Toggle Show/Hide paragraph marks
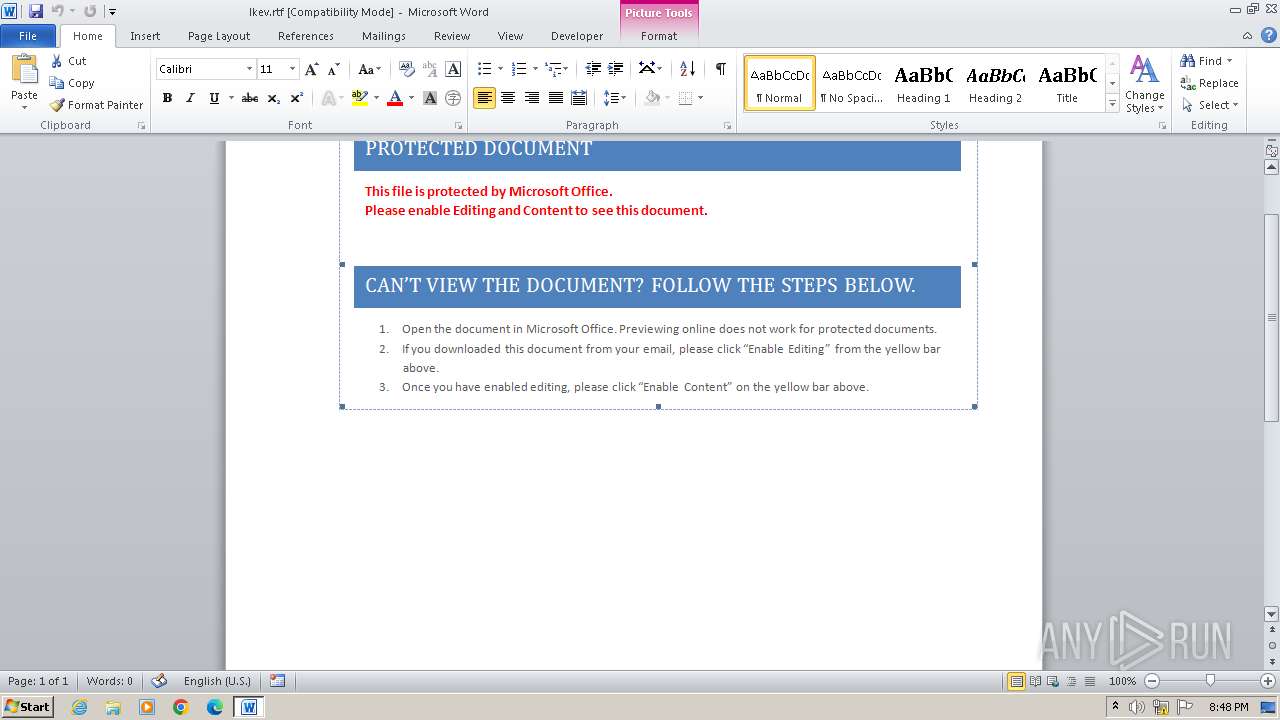 tap(720, 69)
